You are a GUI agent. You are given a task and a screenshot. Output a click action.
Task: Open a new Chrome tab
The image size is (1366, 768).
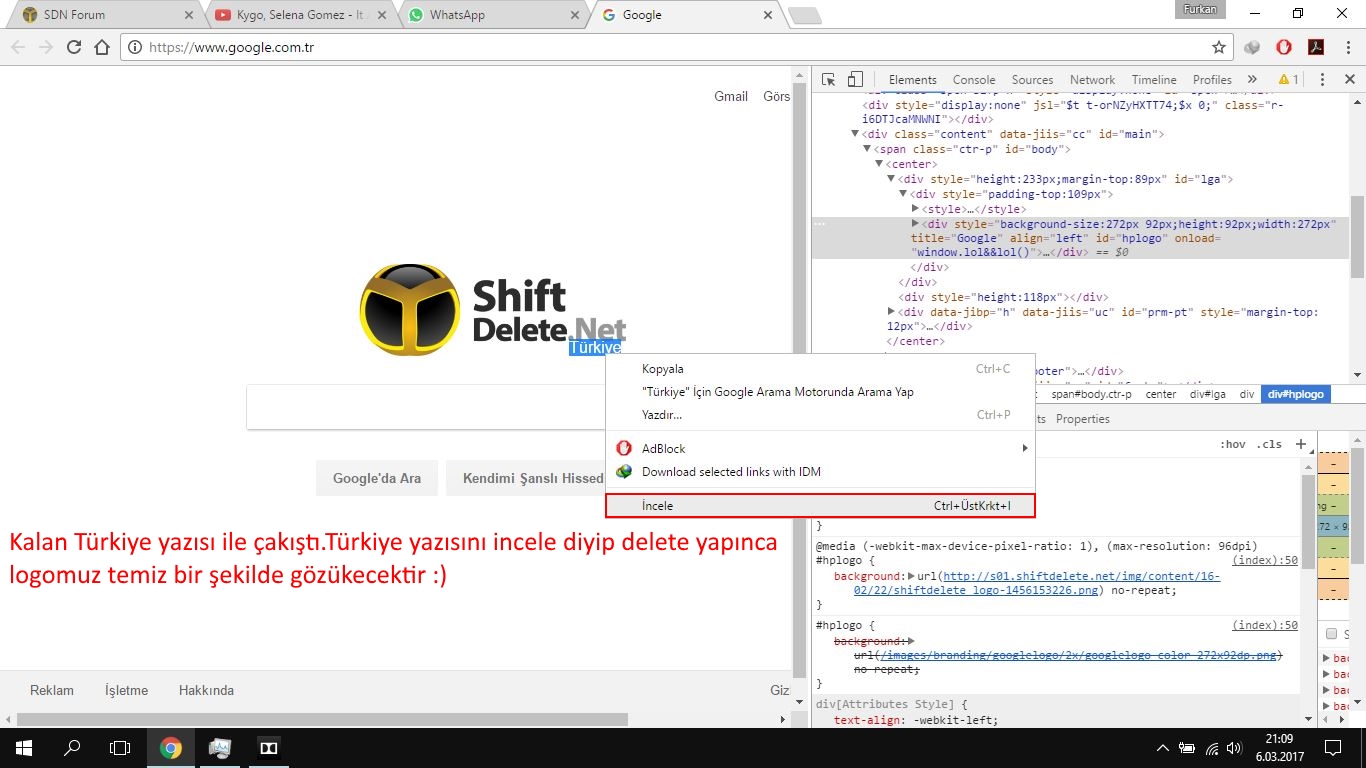804,15
